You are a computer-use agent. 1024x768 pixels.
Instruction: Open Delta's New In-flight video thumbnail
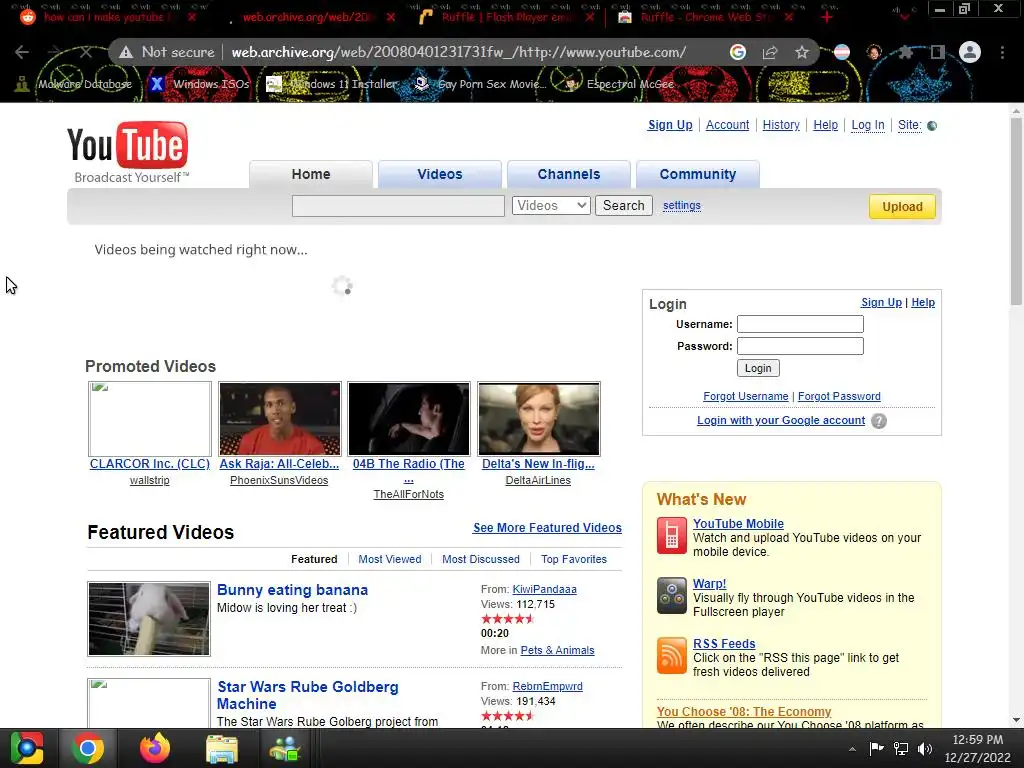click(539, 419)
